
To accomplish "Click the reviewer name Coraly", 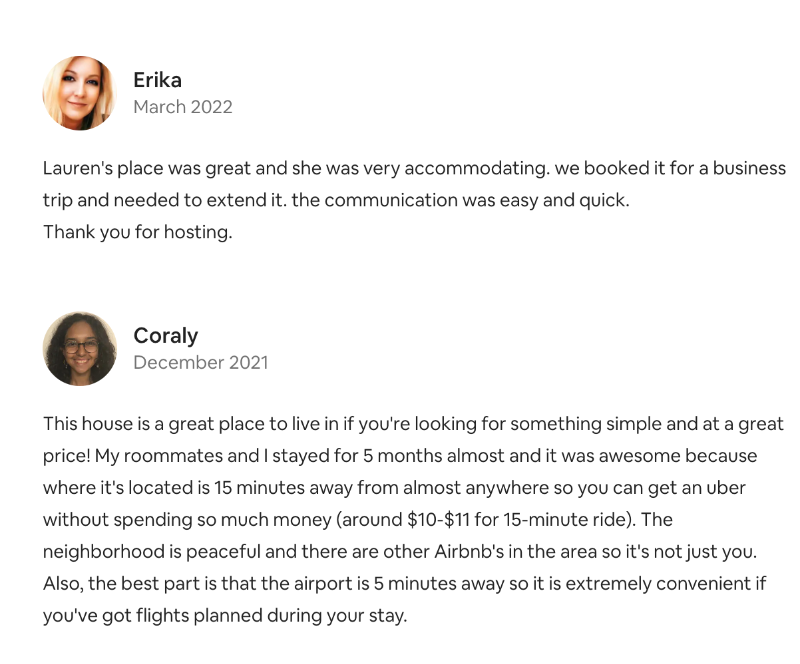I will pos(165,336).
